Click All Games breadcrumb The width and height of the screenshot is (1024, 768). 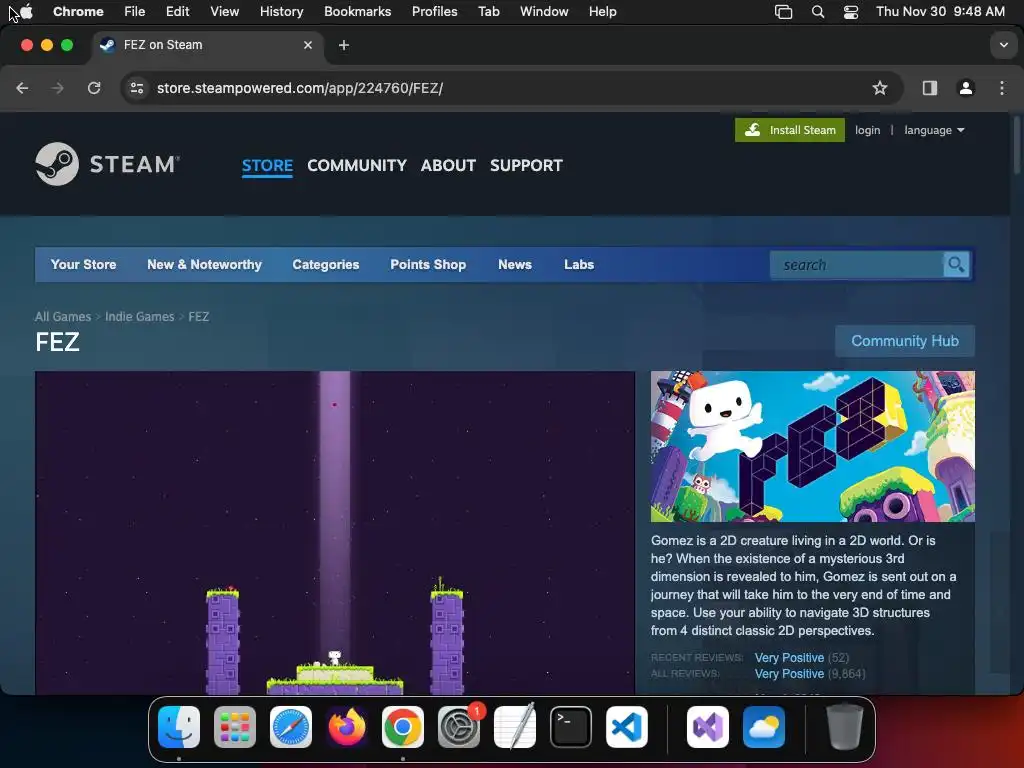pos(63,317)
